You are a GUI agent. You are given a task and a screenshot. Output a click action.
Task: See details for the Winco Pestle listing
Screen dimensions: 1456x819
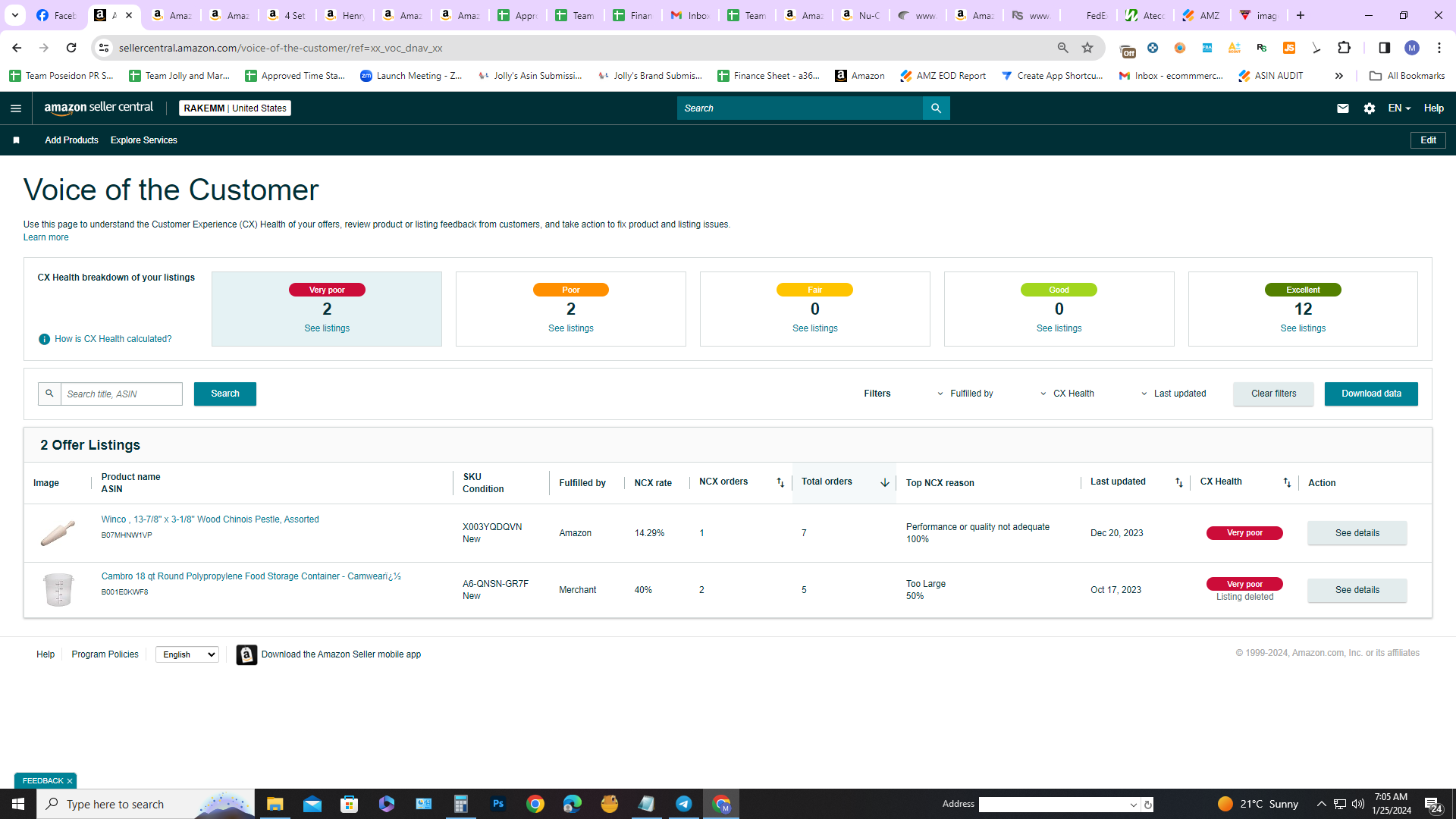point(1357,533)
